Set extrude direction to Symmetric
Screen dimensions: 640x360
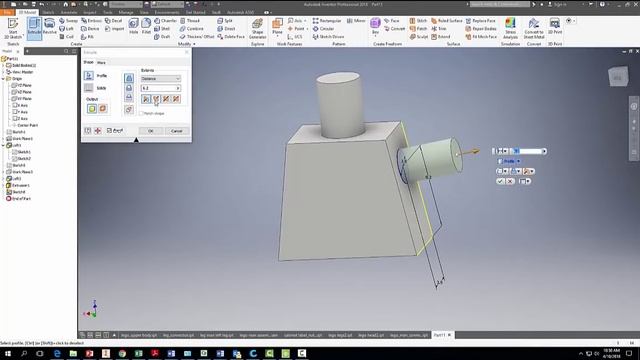(166, 99)
